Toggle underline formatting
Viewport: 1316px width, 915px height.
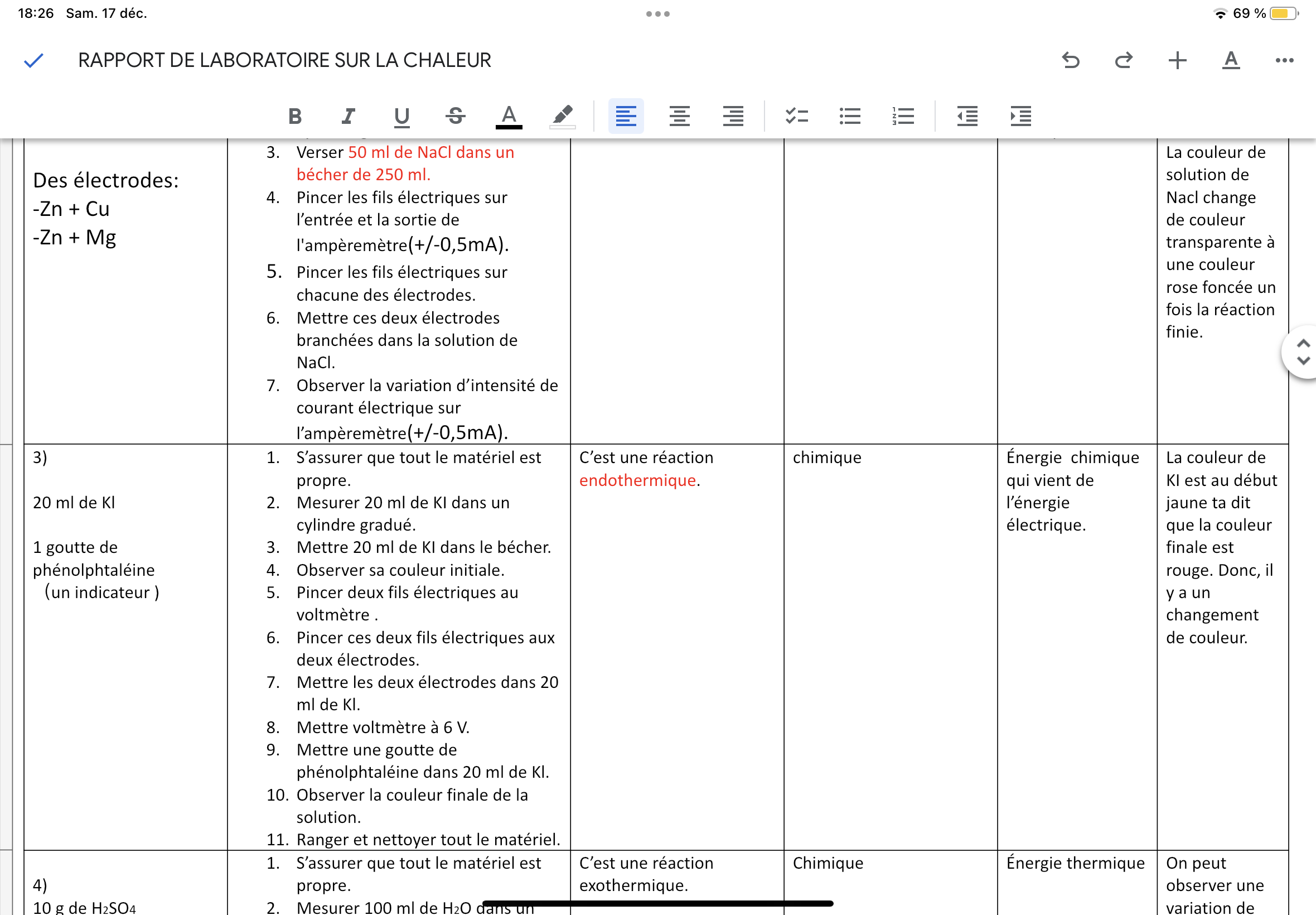click(x=401, y=117)
